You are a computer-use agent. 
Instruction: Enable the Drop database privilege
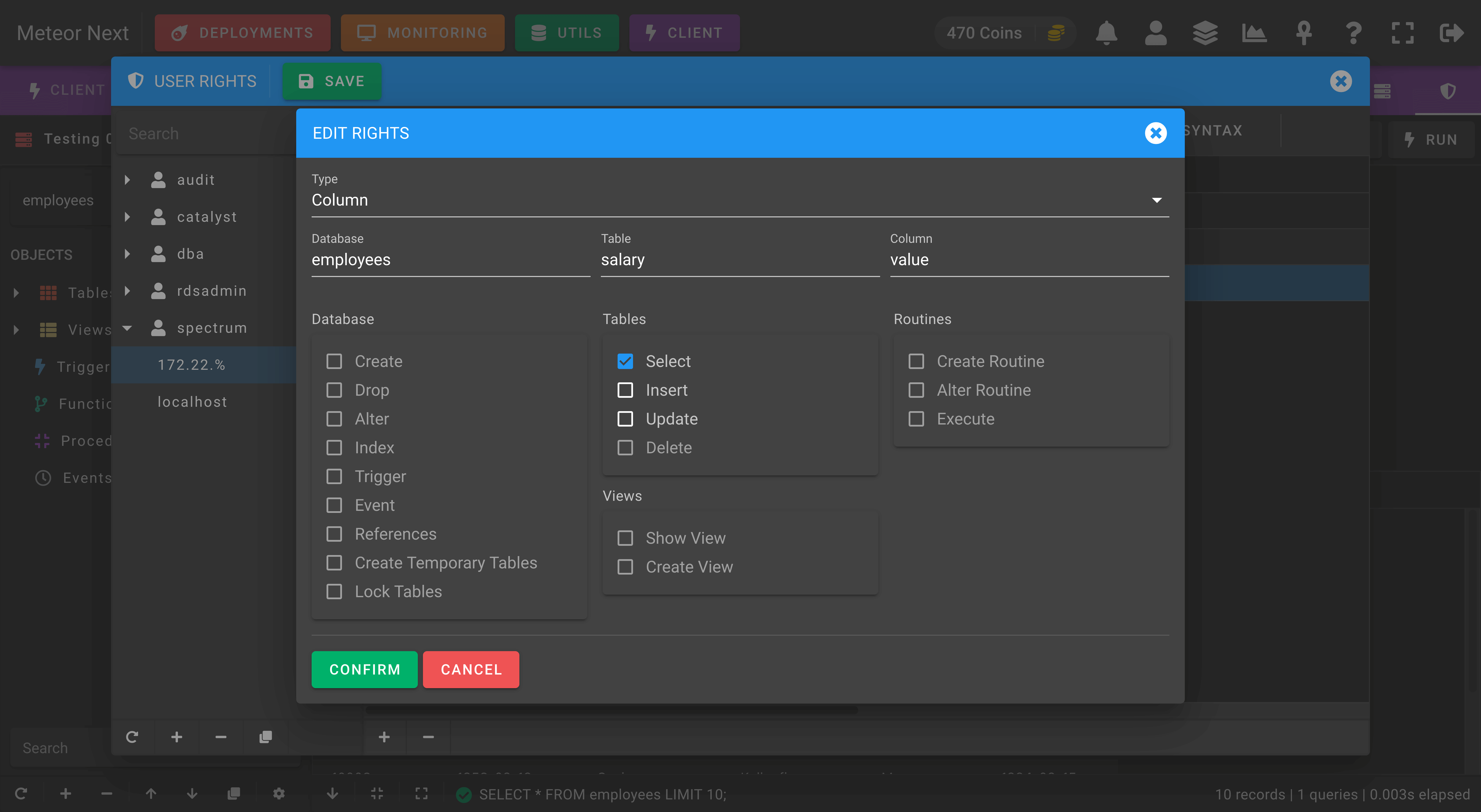click(x=334, y=390)
